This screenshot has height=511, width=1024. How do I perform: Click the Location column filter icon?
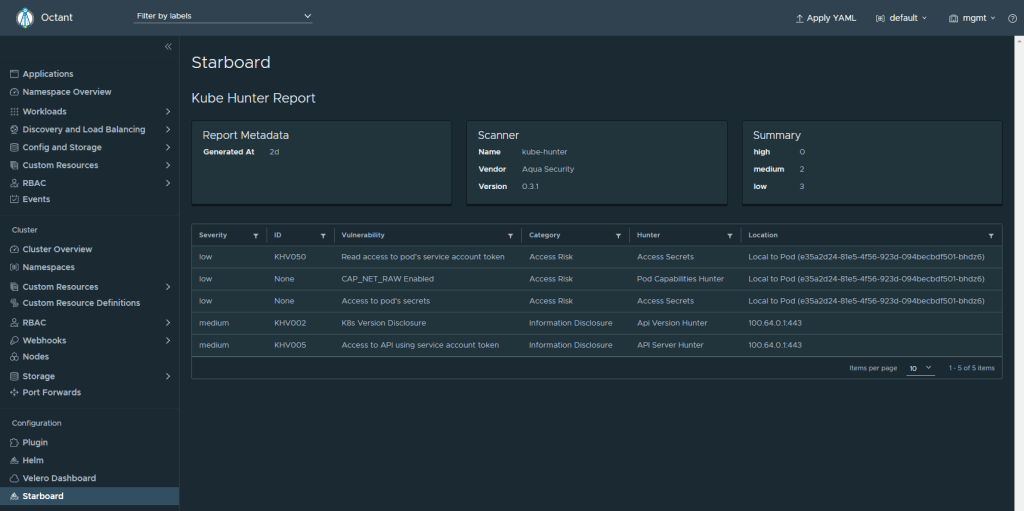click(990, 235)
